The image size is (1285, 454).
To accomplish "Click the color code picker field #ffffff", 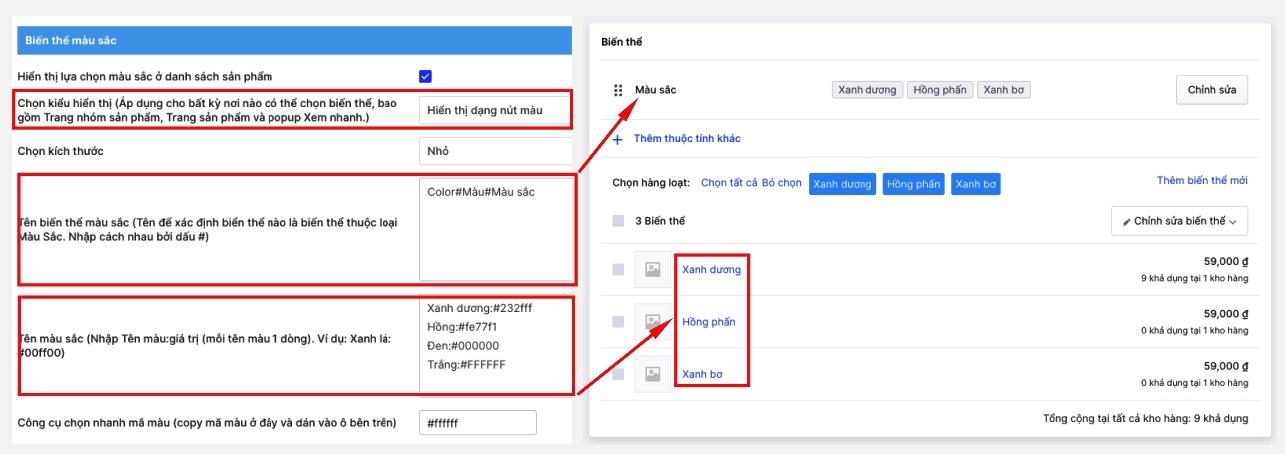I will (x=477, y=423).
